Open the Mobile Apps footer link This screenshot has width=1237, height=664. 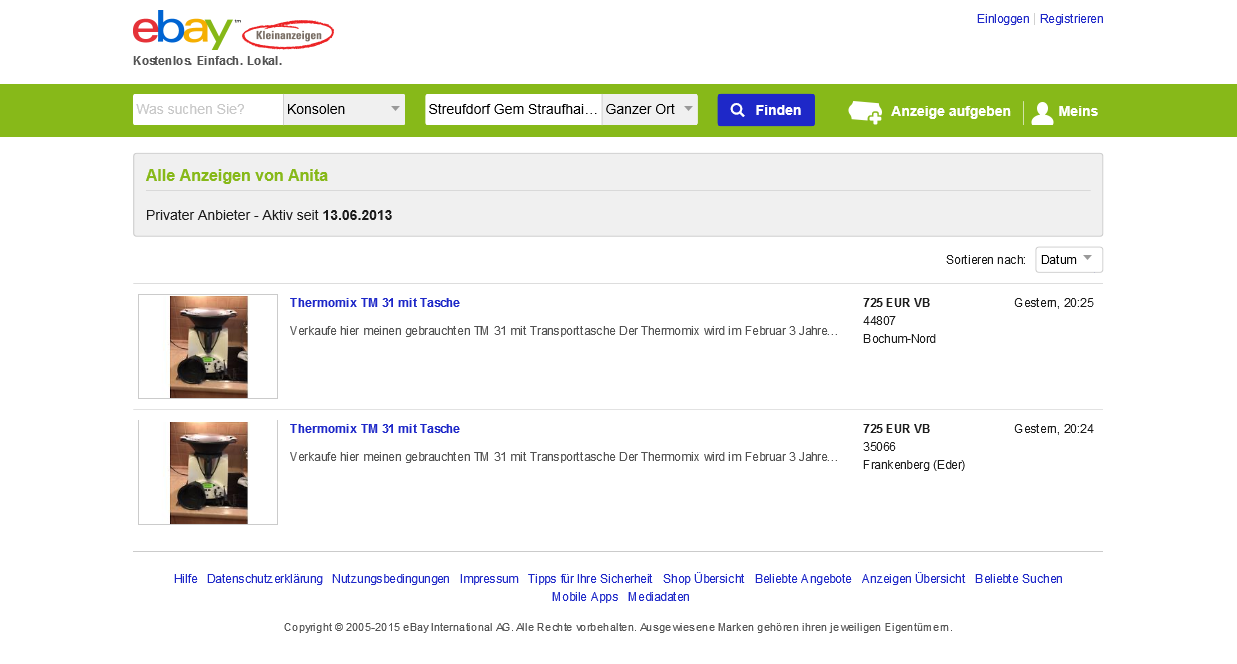585,597
